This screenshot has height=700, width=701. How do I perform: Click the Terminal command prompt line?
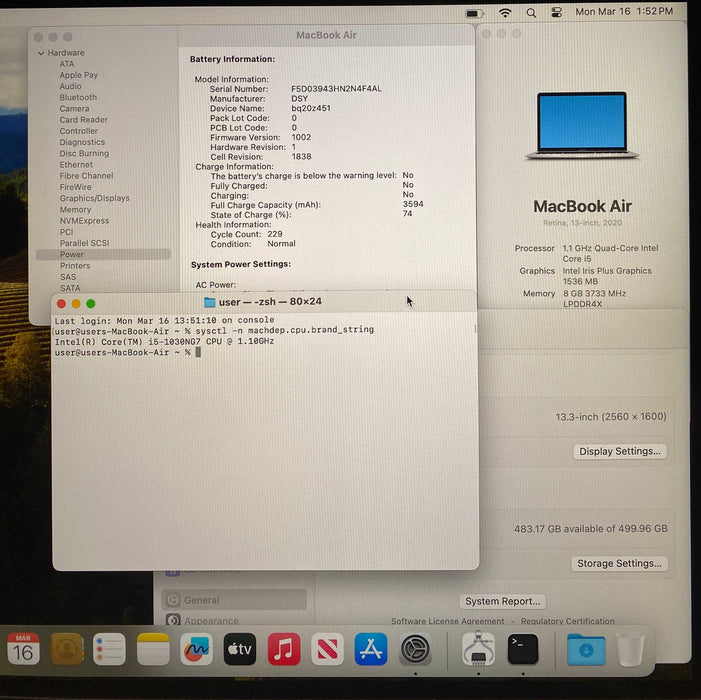127,353
